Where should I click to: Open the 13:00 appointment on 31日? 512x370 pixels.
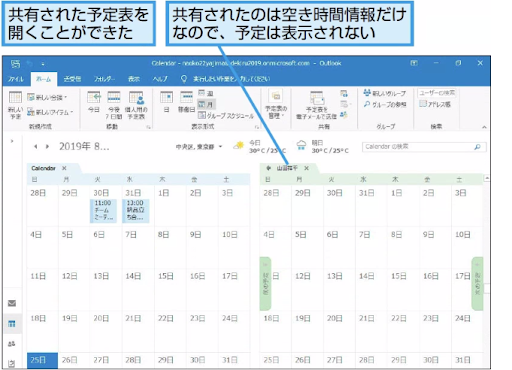pos(136,211)
